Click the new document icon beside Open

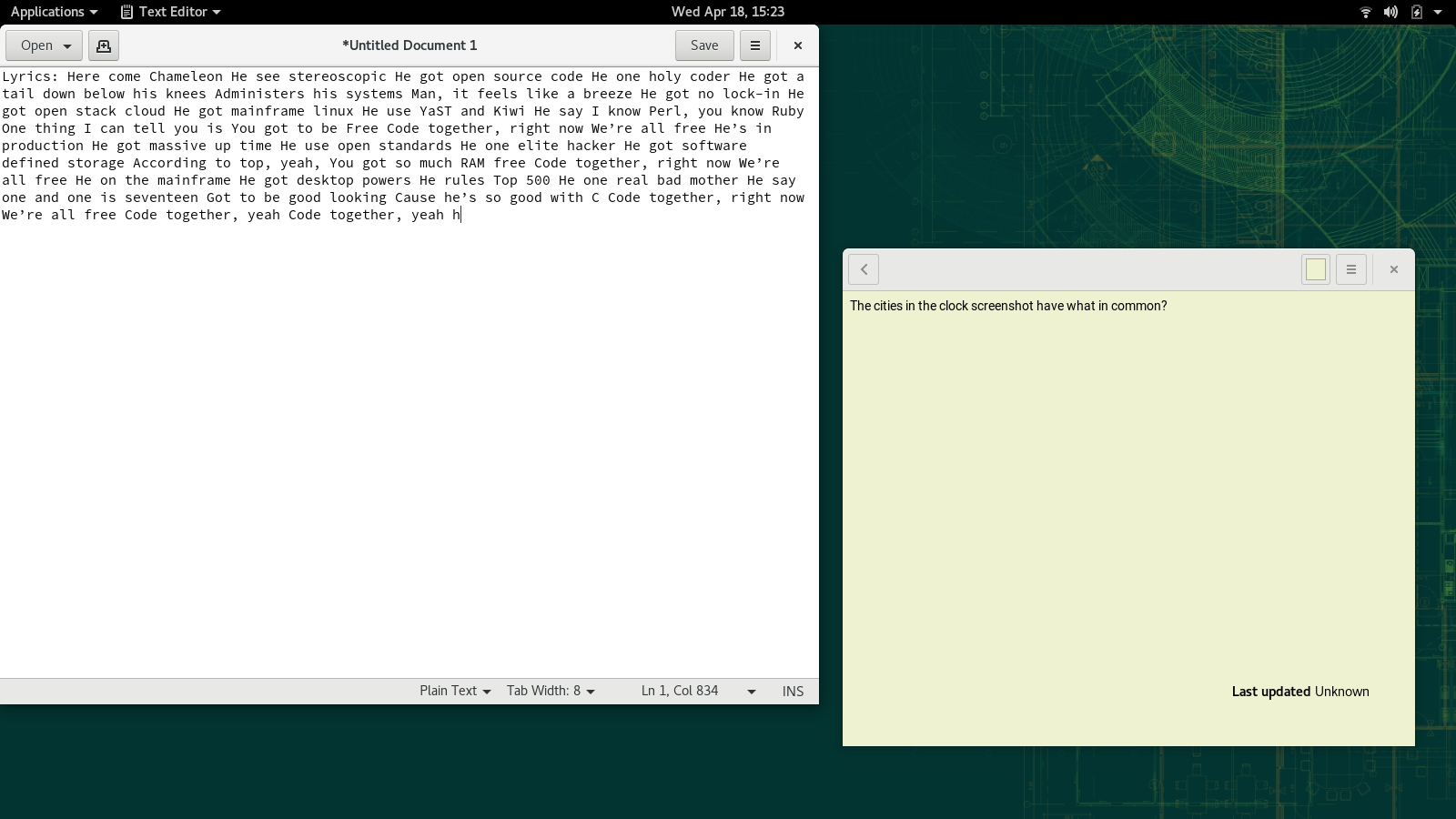pos(104,45)
